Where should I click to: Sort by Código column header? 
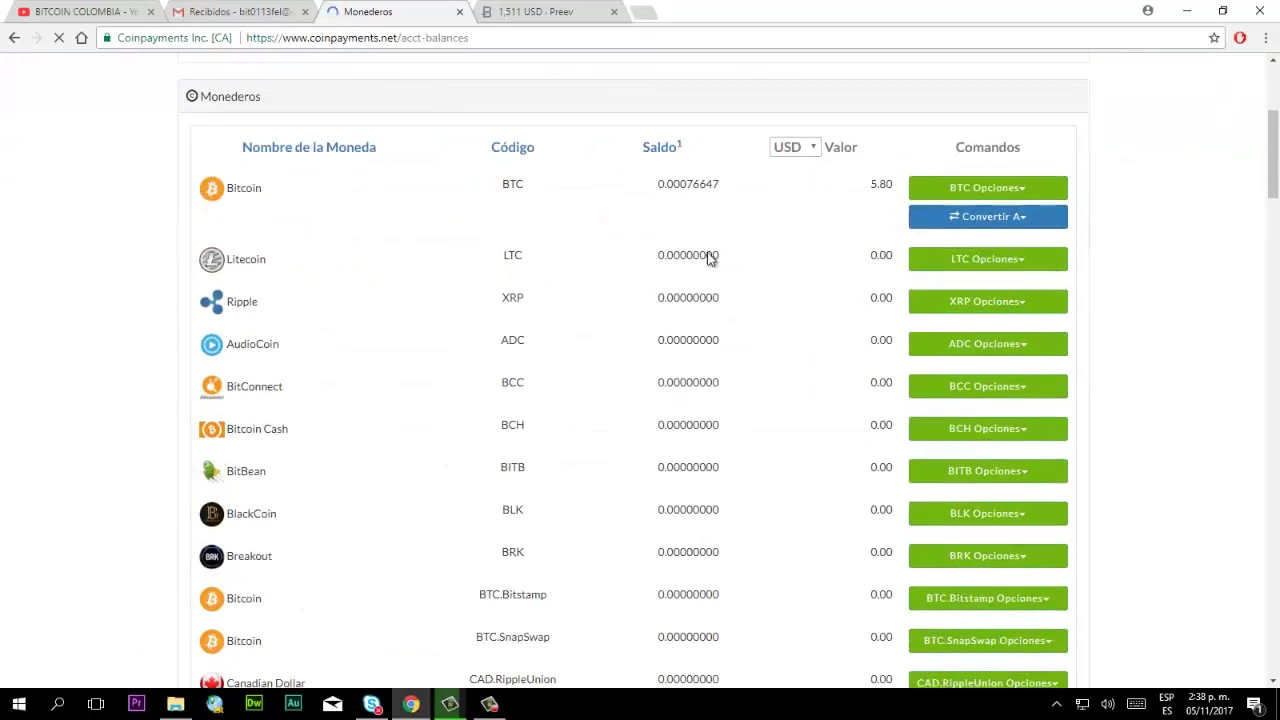(512, 147)
